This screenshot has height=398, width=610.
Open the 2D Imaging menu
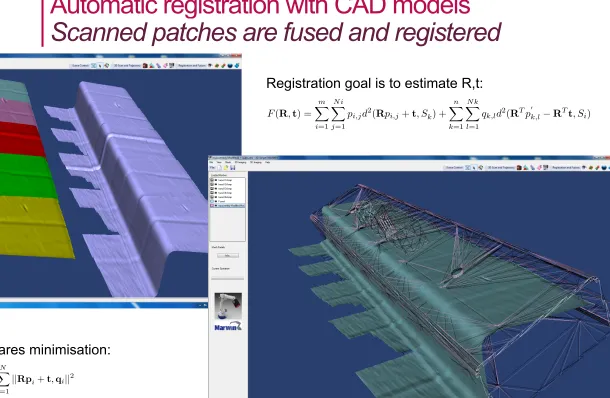click(x=240, y=162)
